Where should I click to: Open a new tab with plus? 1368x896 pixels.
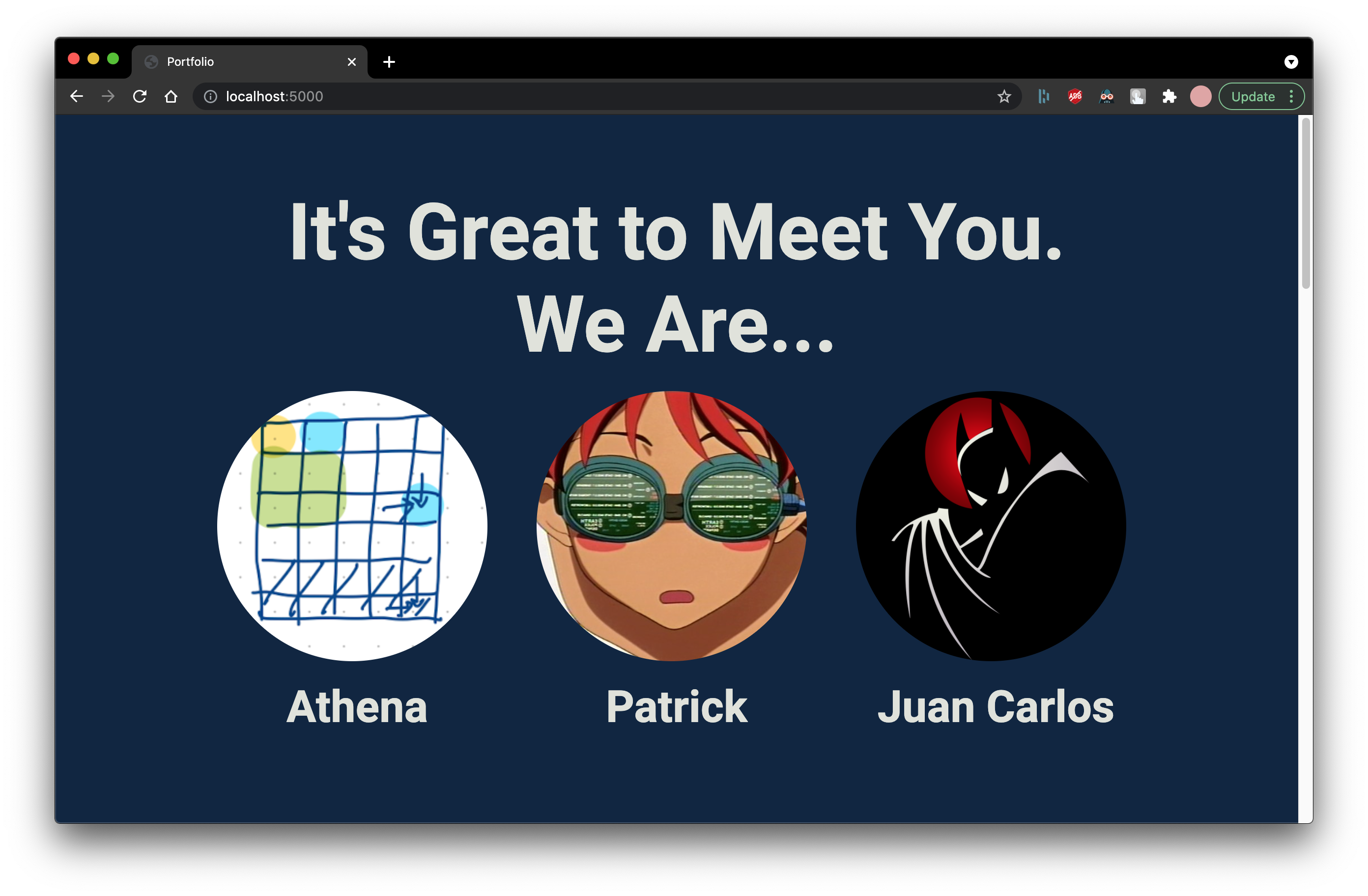pos(389,62)
